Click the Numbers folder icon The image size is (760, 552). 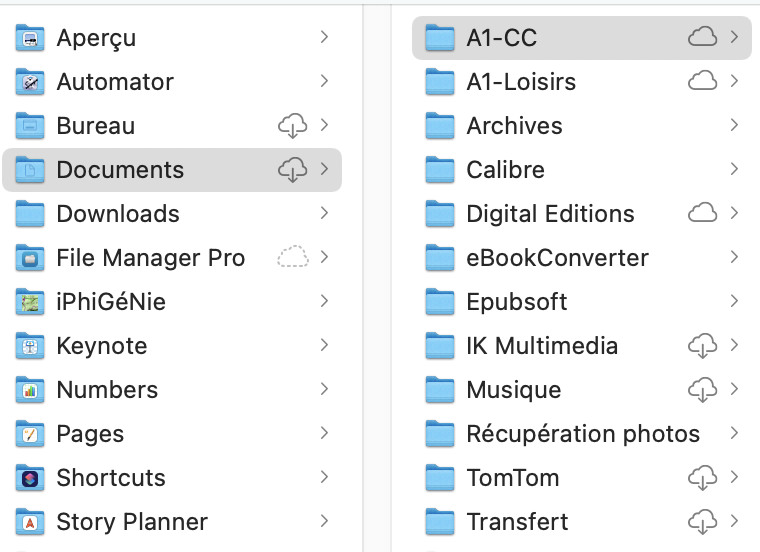(31, 390)
